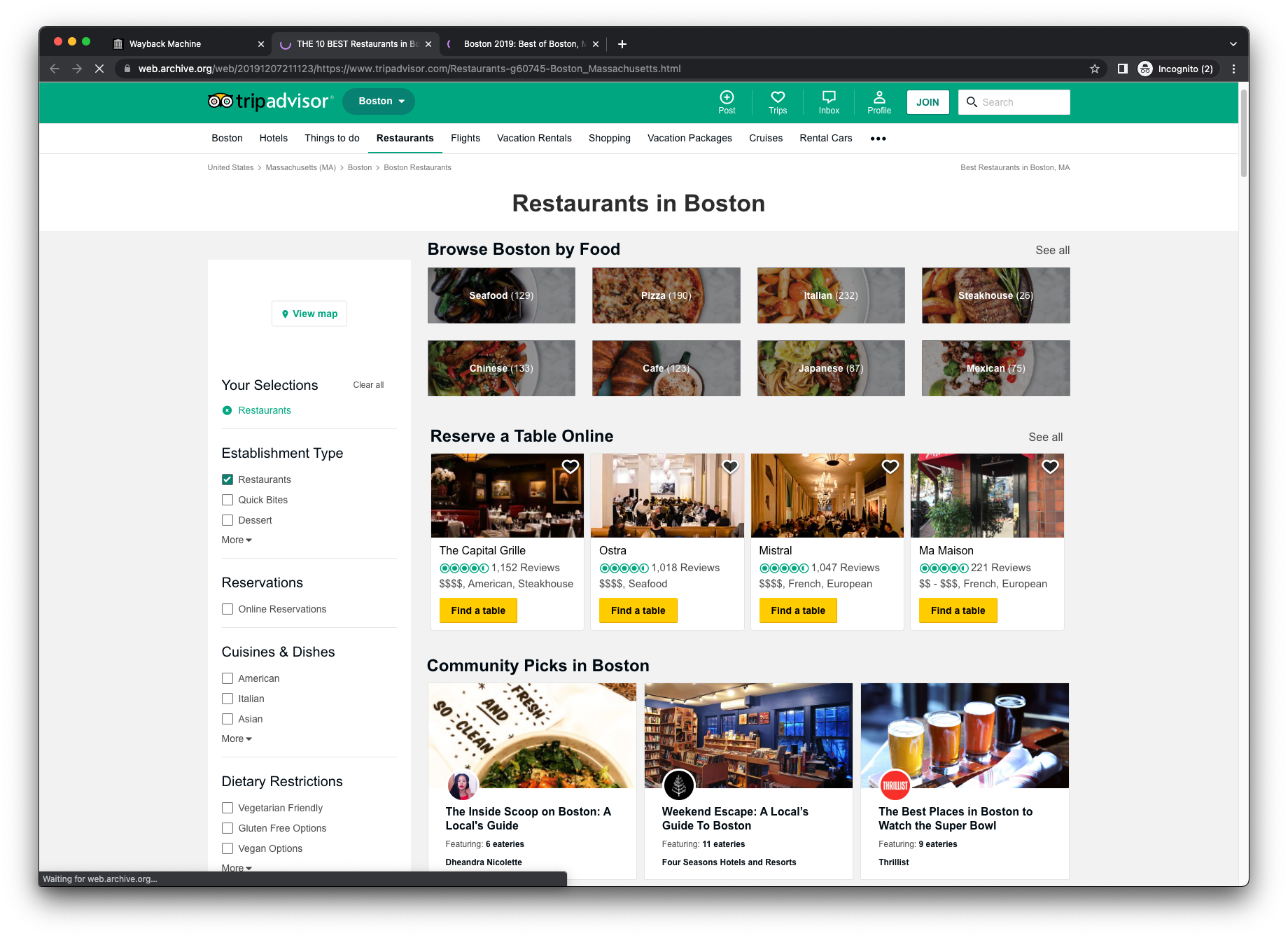Open the Trips heart icon
The image size is (1288, 938).
778,102
